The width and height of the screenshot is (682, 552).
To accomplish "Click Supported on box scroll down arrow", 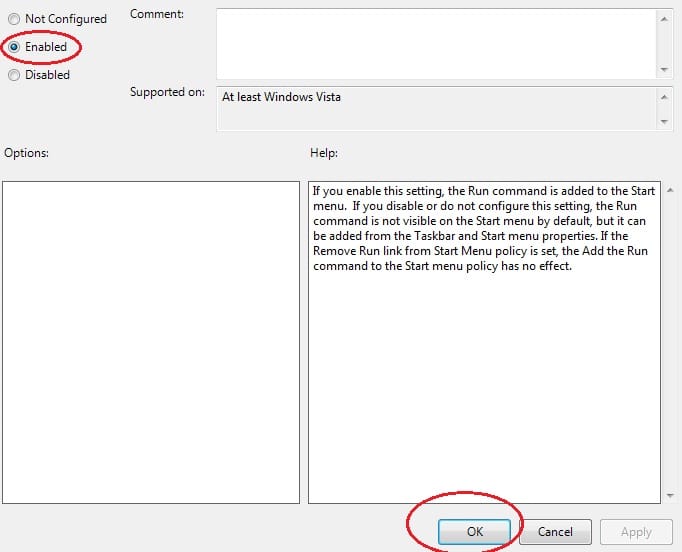I will (664, 121).
